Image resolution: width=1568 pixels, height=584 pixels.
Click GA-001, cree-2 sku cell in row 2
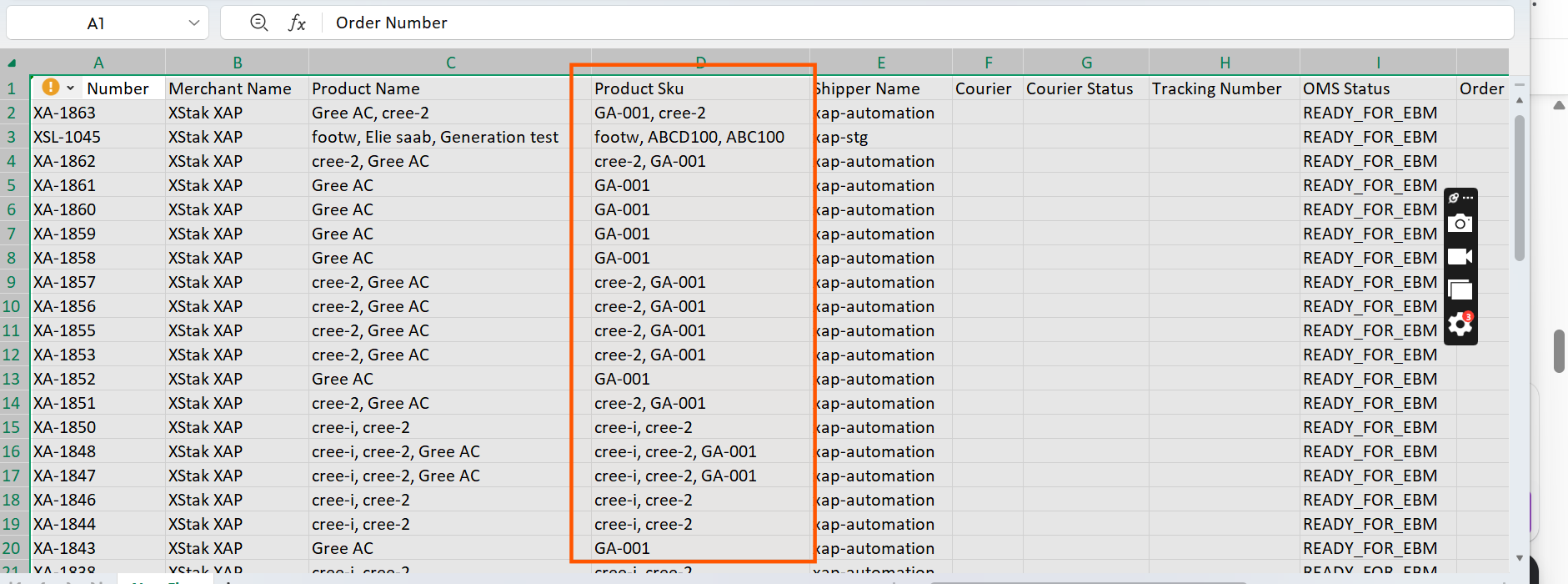point(701,113)
